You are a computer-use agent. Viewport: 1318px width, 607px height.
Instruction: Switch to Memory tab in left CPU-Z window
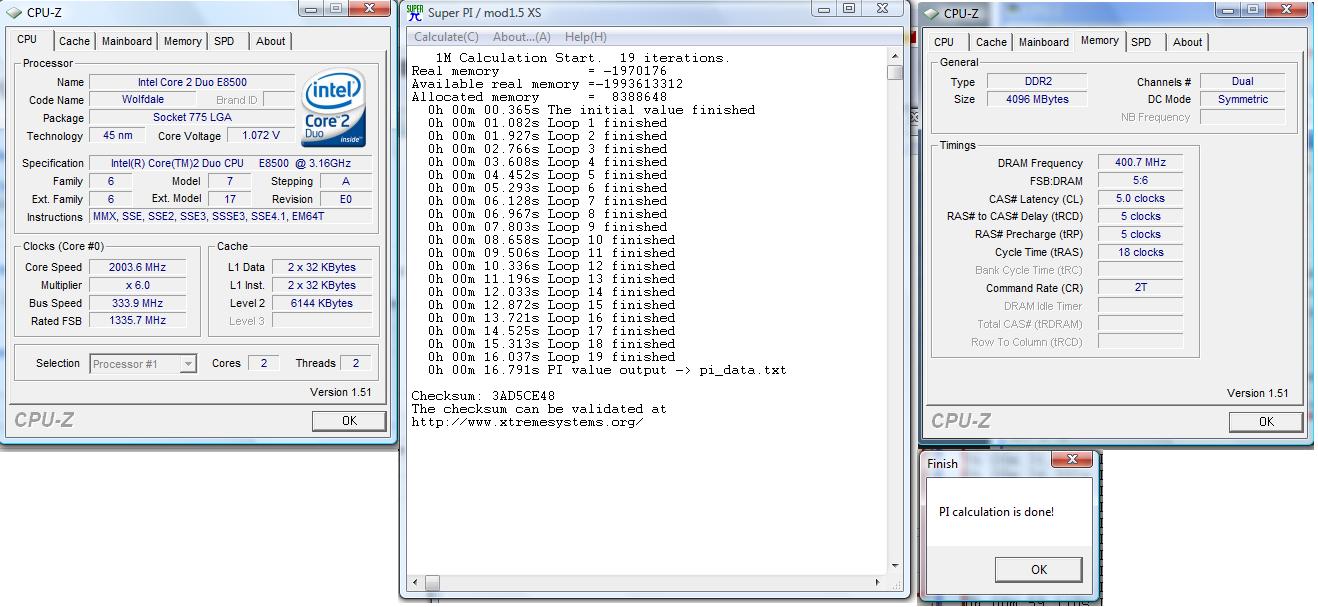pos(183,41)
